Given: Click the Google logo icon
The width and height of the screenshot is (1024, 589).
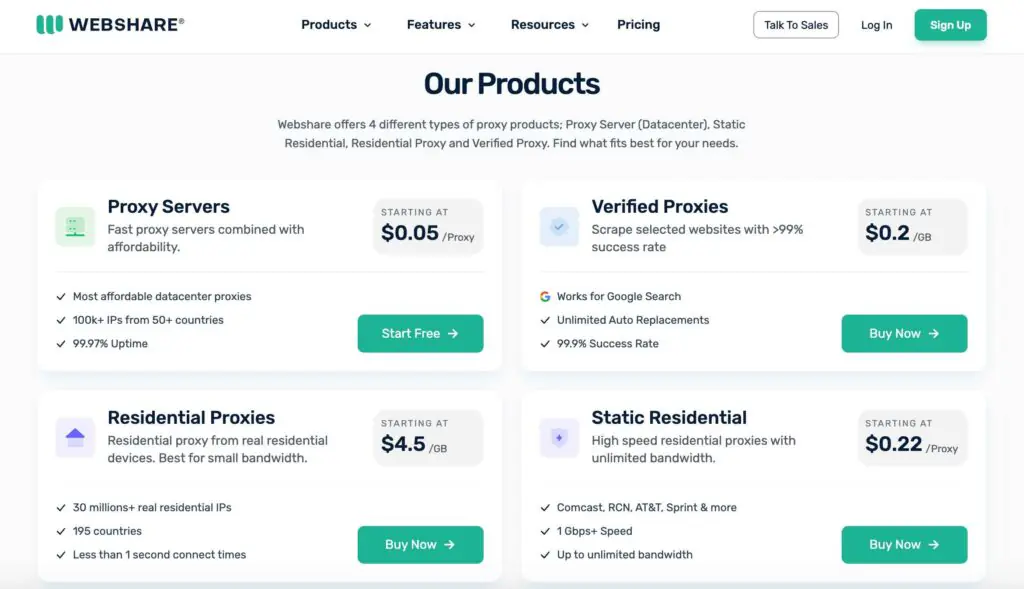Looking at the screenshot, I should tap(545, 296).
